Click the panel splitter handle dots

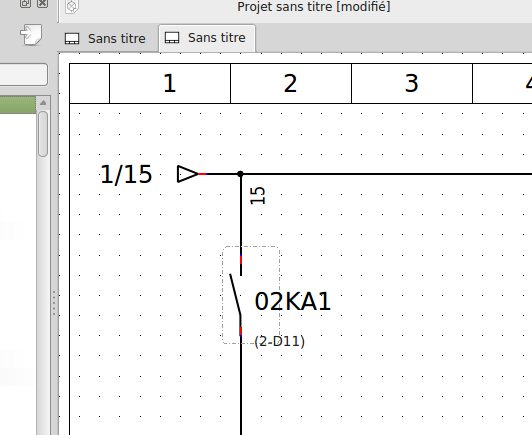pyautogui.click(x=54, y=303)
